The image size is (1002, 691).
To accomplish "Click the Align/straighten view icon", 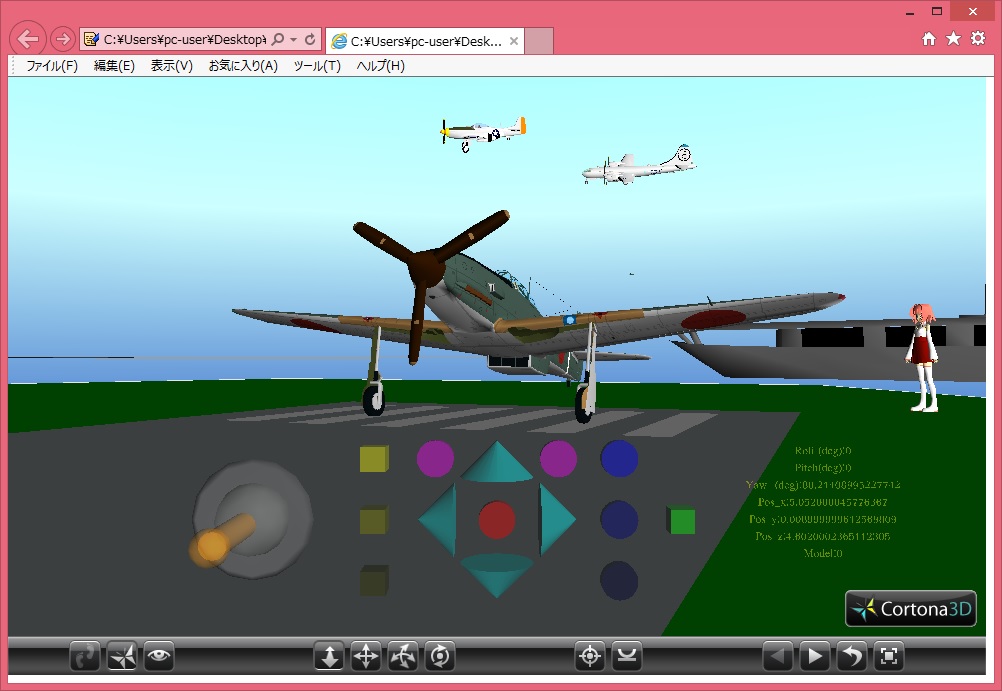I will pyautogui.click(x=627, y=657).
